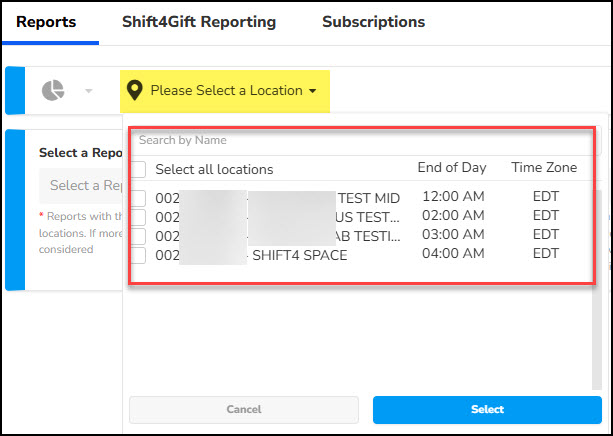Tick the checkbox for 02:00 AM location
Screen dimensions: 613x436
[138, 217]
